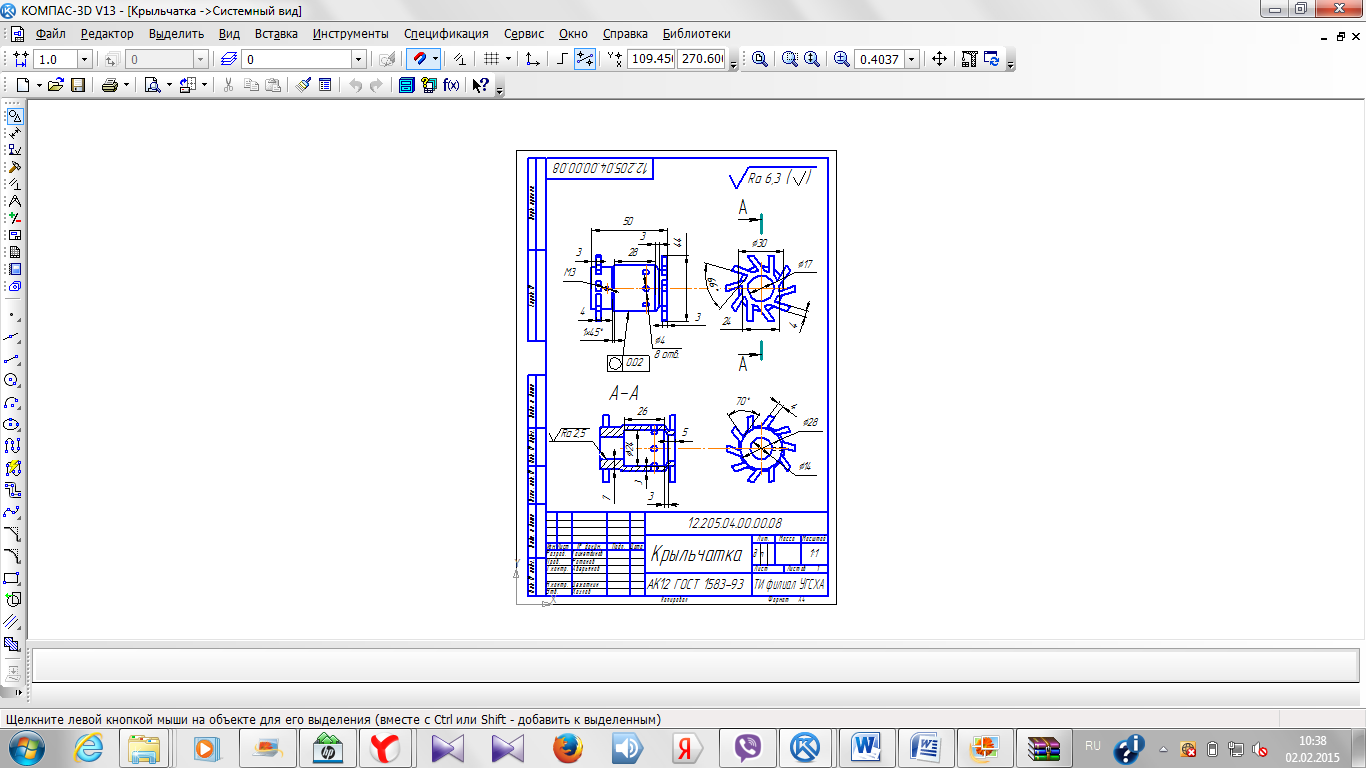Expand the zoom scale 0.4037 dropdown
Screen dimensions: 1366x768
(911, 59)
